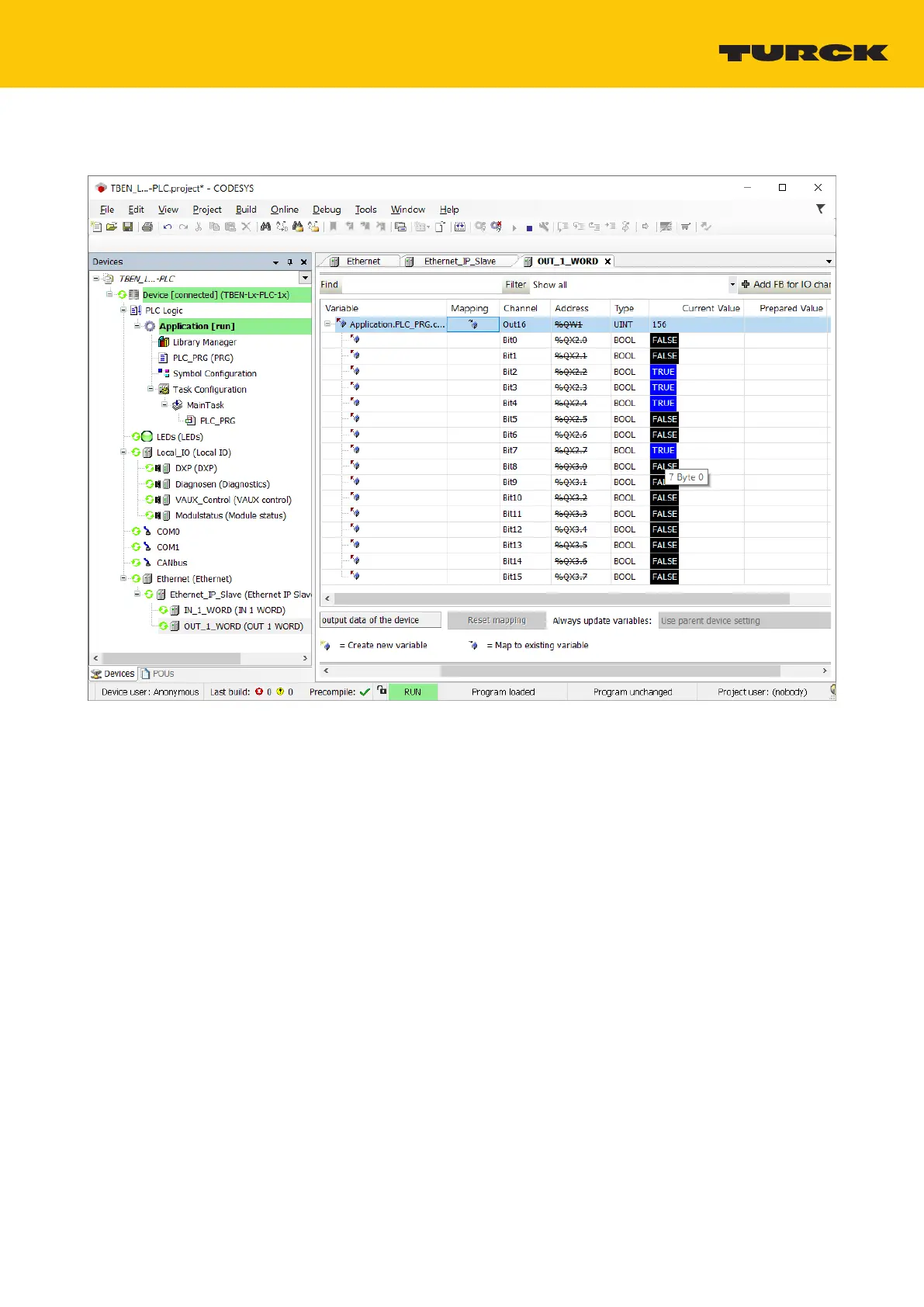This screenshot has height=1307, width=924.
Task: Click the Save project toolbar icon
Action: click(127, 227)
